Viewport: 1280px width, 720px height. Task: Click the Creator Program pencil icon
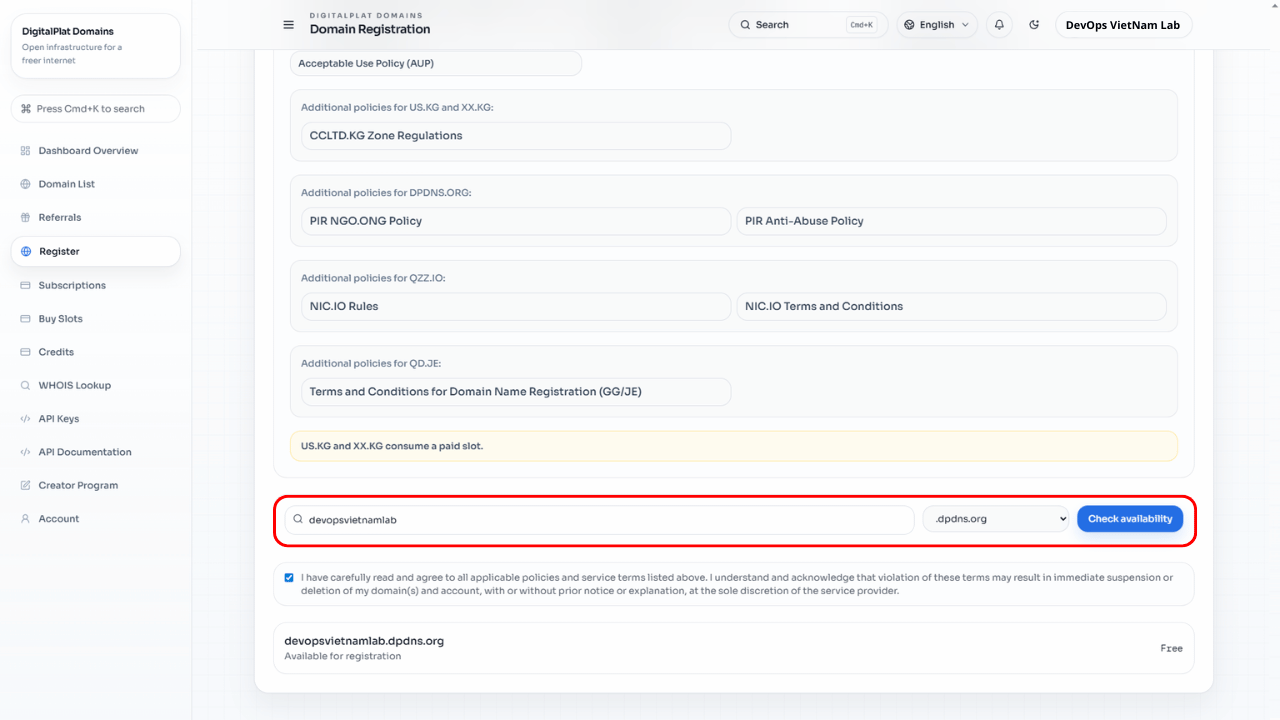(x=25, y=485)
